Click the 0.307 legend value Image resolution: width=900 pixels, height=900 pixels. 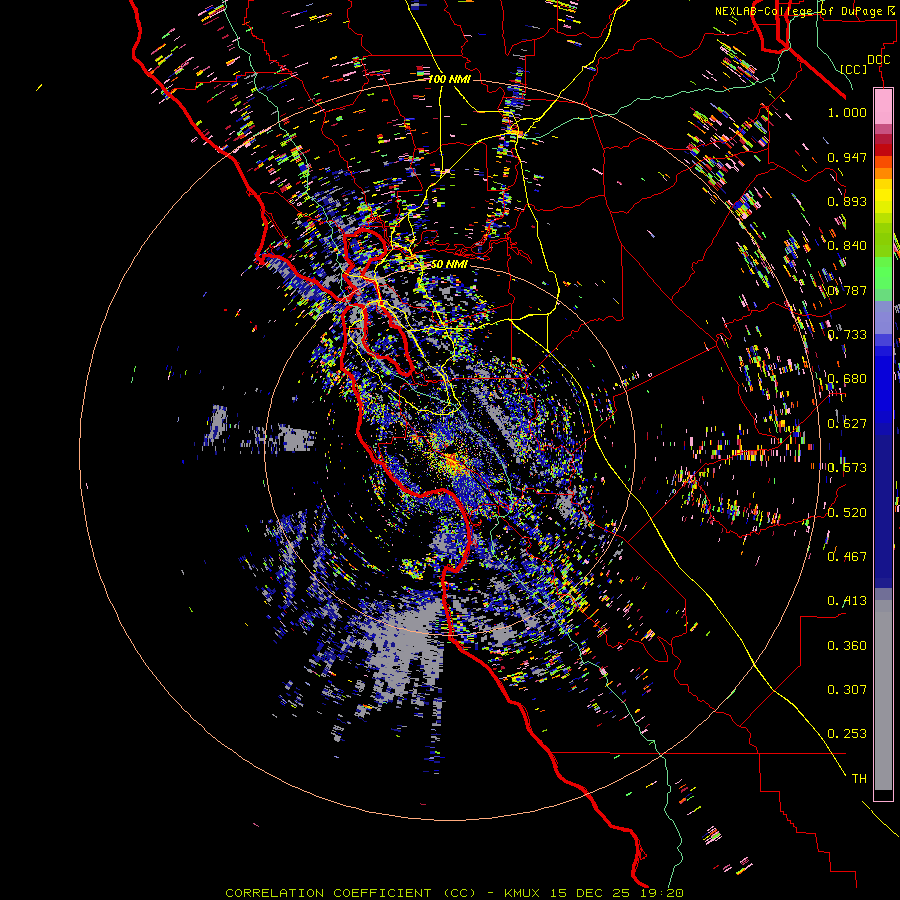[847, 690]
